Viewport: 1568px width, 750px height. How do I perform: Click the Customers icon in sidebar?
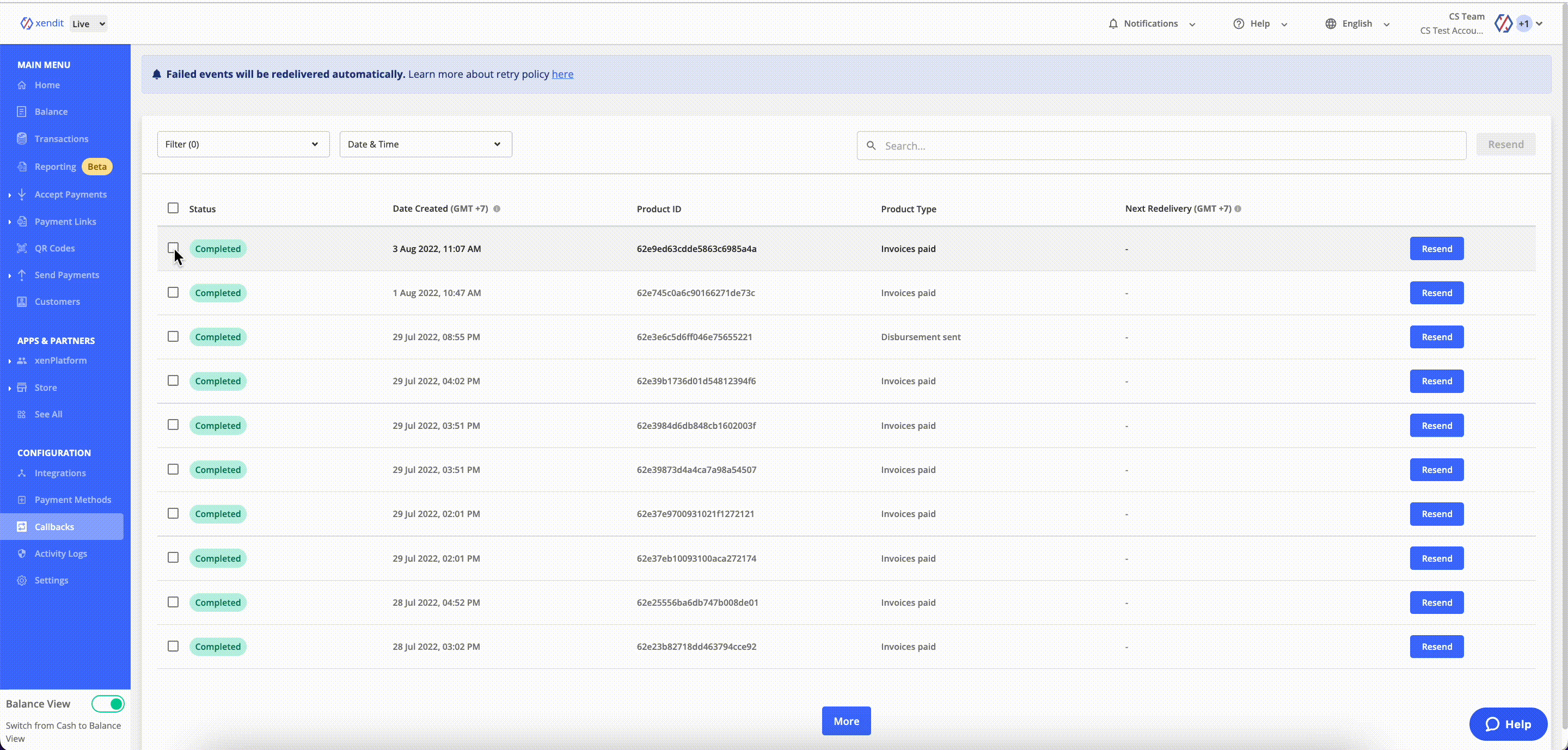click(x=22, y=302)
